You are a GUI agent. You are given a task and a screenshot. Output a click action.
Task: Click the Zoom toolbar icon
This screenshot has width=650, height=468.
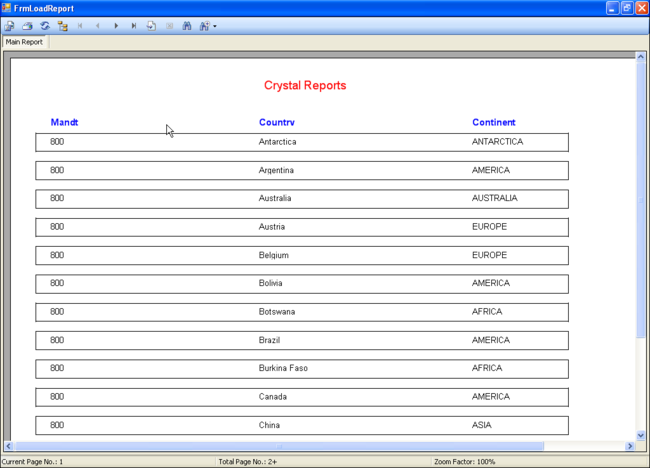(204, 26)
